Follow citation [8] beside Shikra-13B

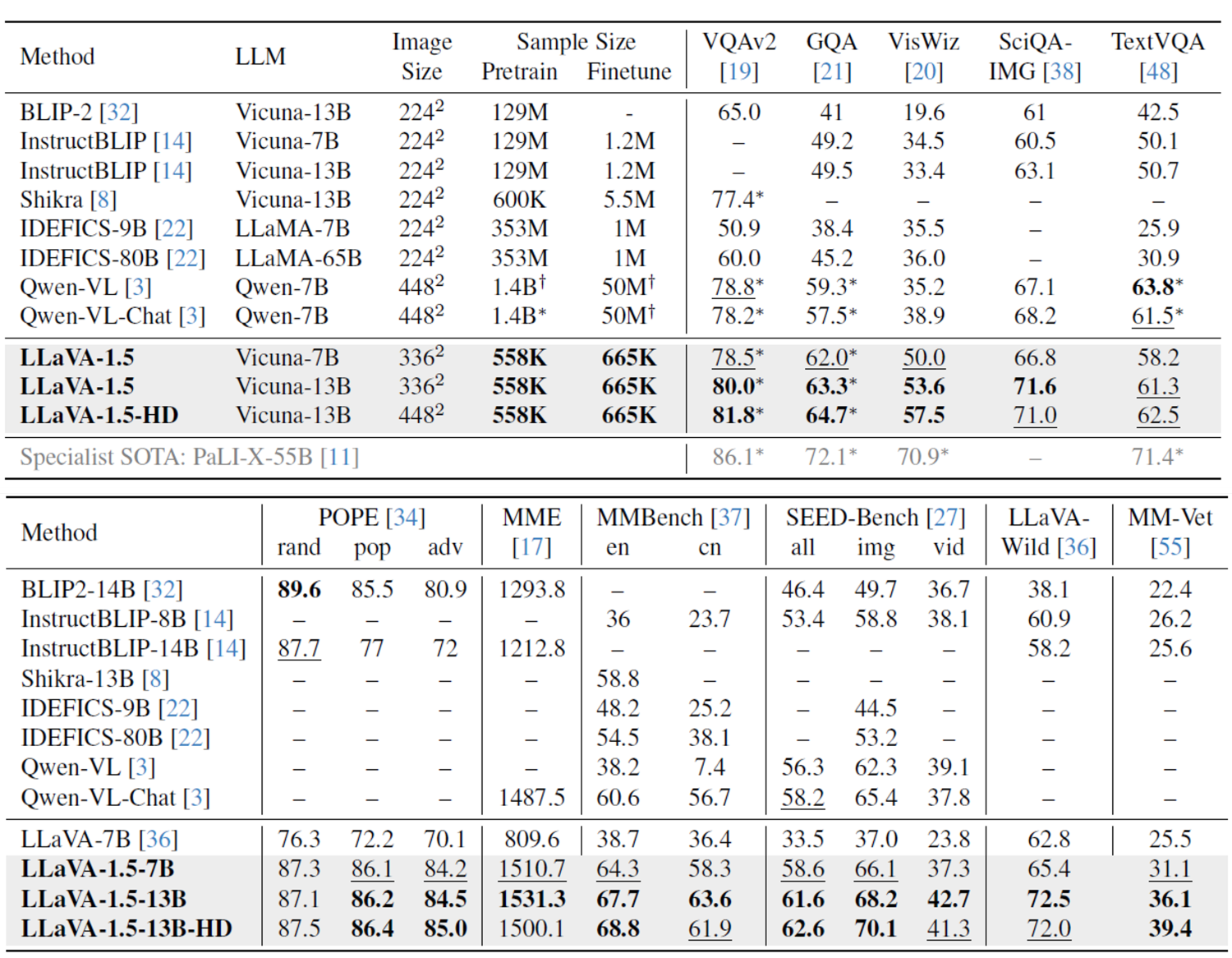tap(155, 679)
